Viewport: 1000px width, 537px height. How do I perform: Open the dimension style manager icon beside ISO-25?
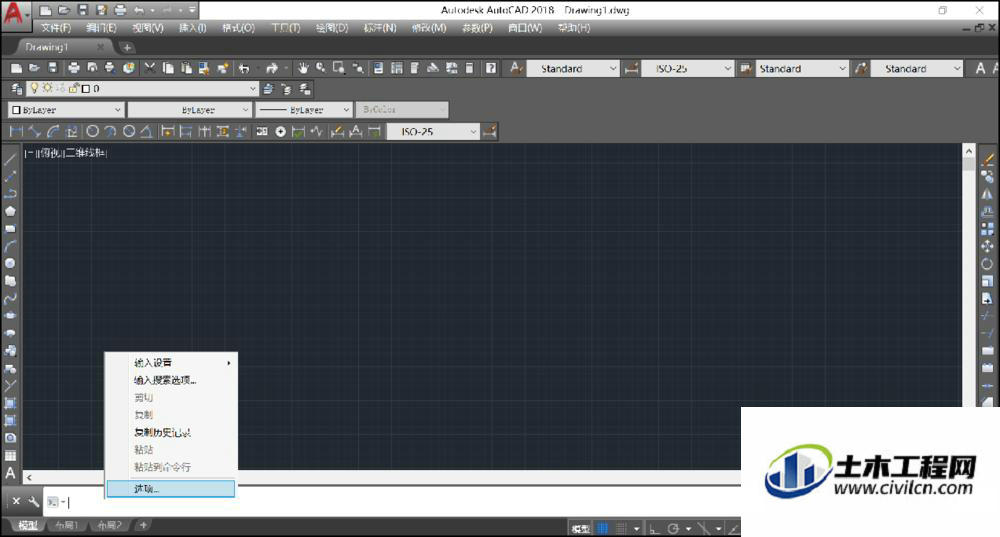(x=490, y=131)
